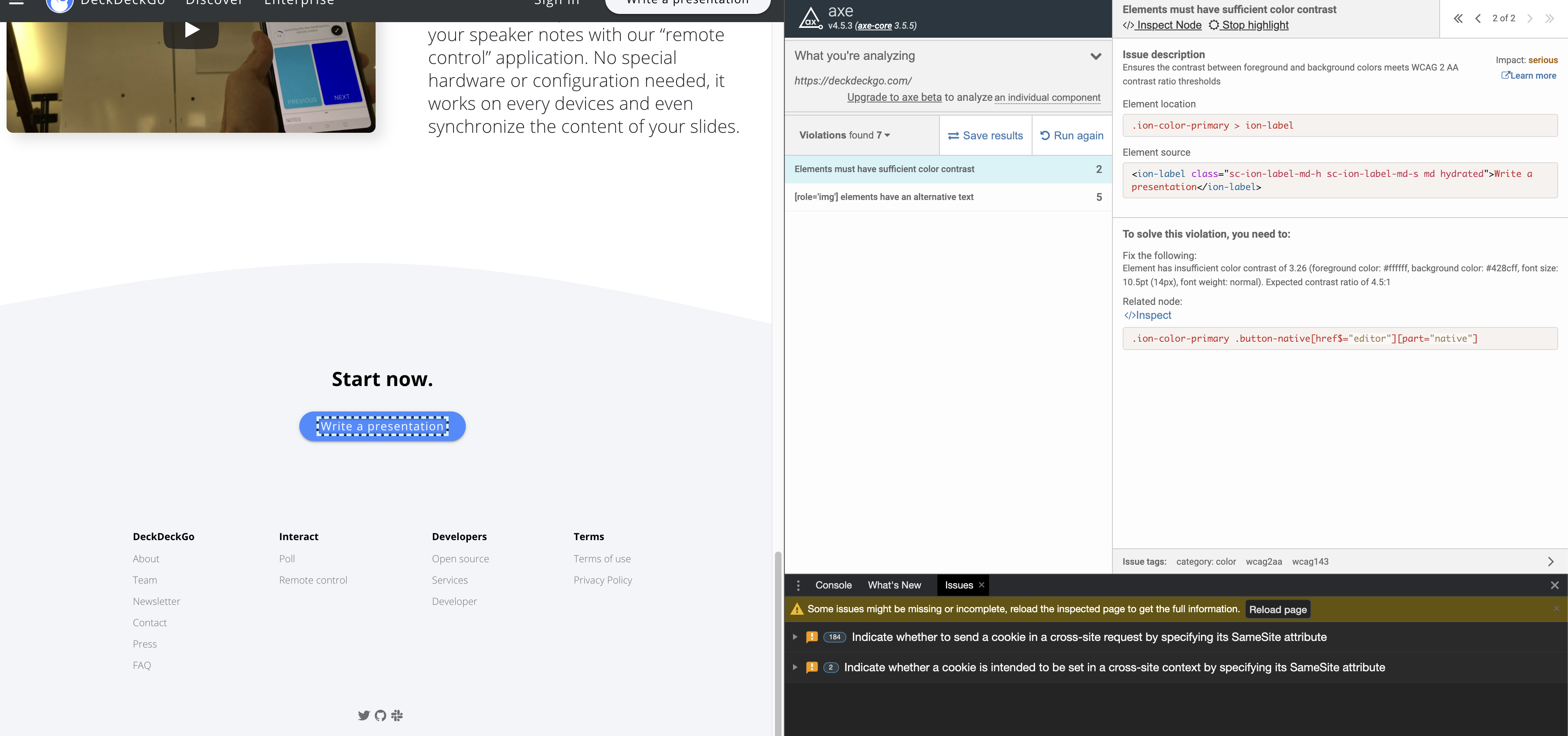
Task: Go to the first violation with double-left arrows
Action: click(x=1458, y=18)
